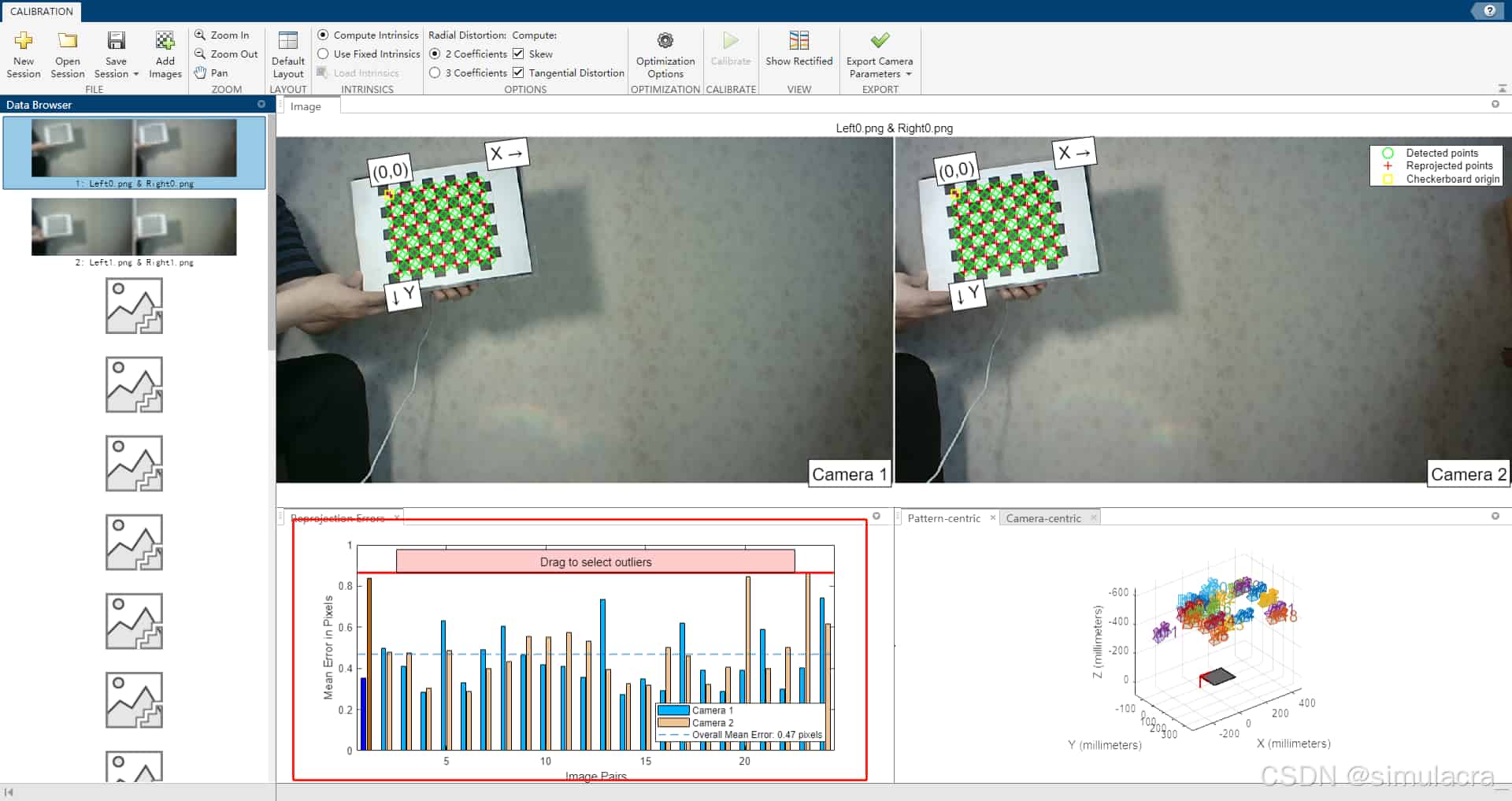Click Show Rectified view button
Image resolution: width=1512 pixels, height=801 pixels.
pos(799,49)
